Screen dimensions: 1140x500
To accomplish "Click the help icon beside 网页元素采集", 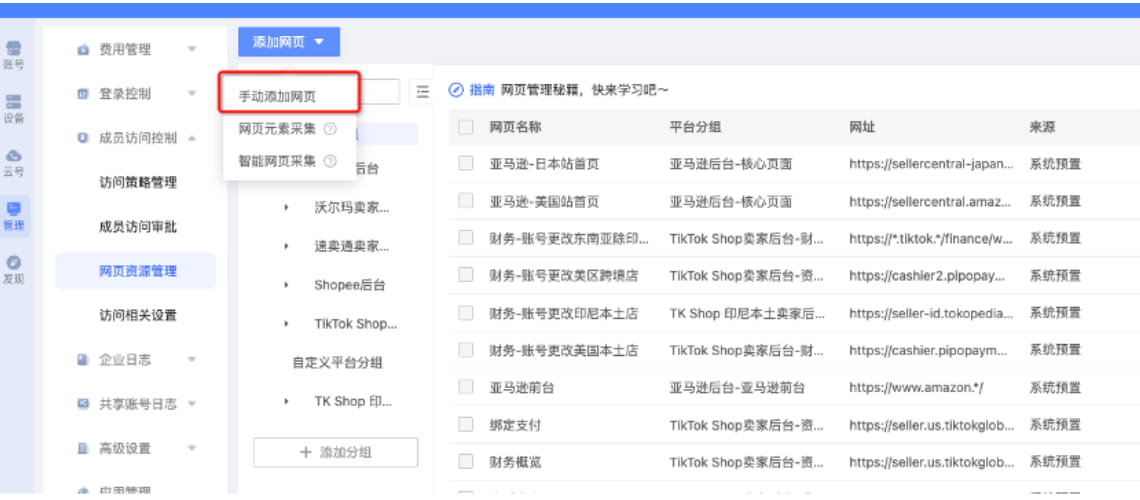I will (330, 129).
